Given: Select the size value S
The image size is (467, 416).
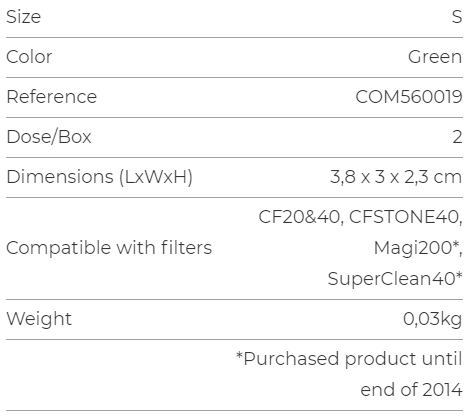Looking at the screenshot, I should click(457, 17).
